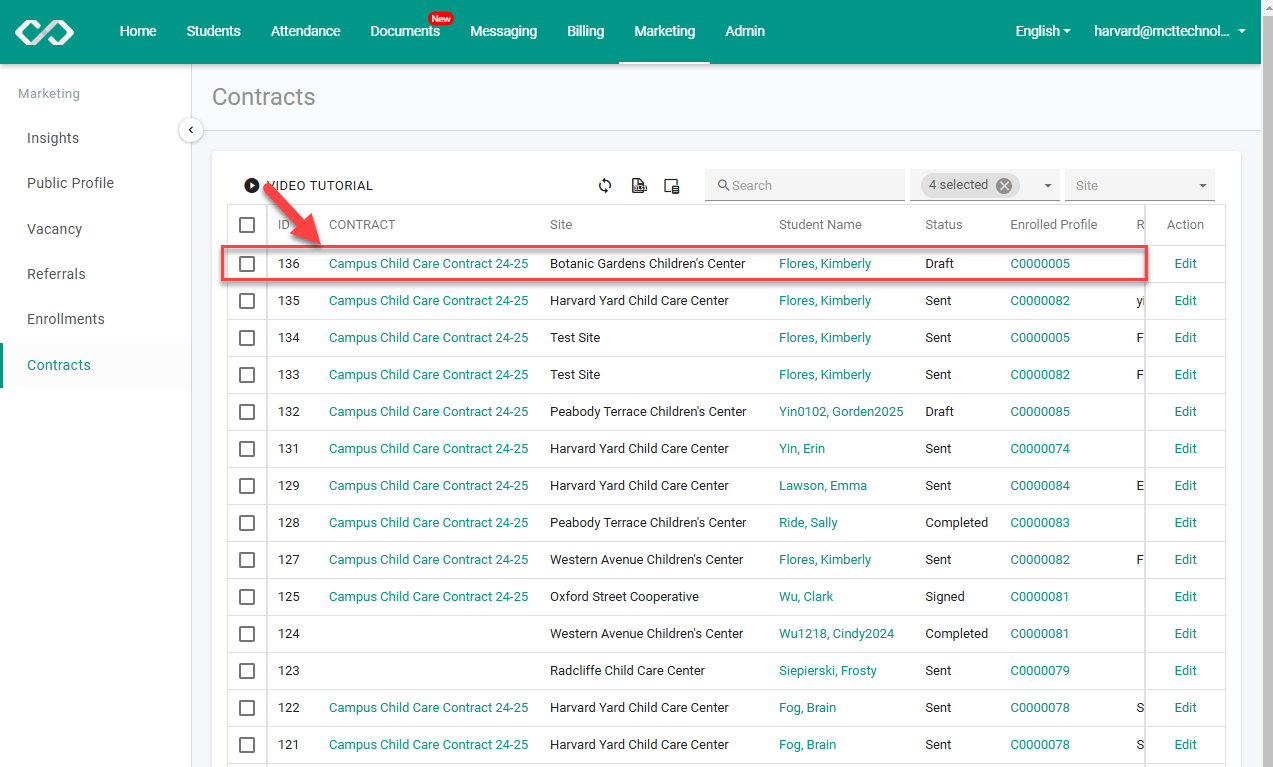Click the app logo in the header
This screenshot has height=767, width=1273.
click(44, 32)
